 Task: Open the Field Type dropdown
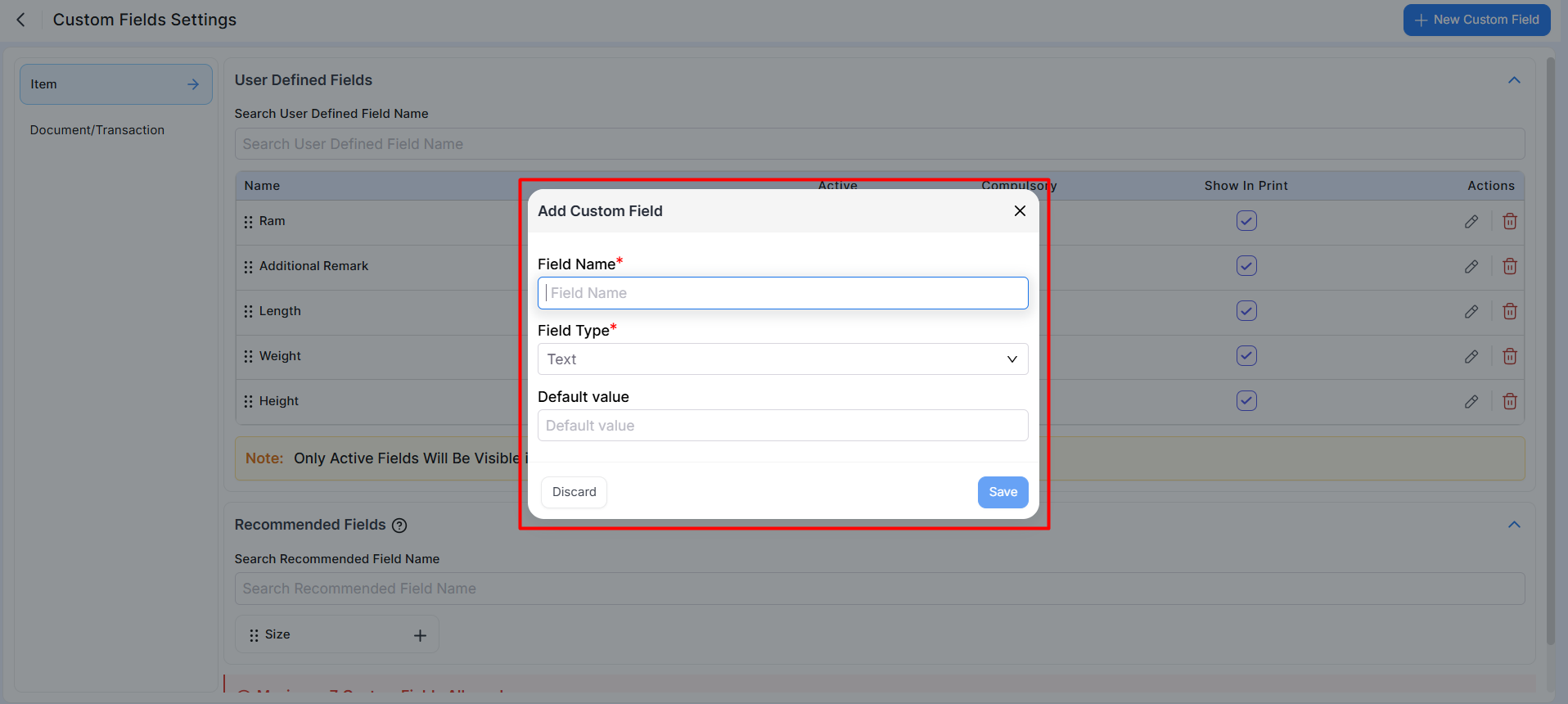pos(782,359)
